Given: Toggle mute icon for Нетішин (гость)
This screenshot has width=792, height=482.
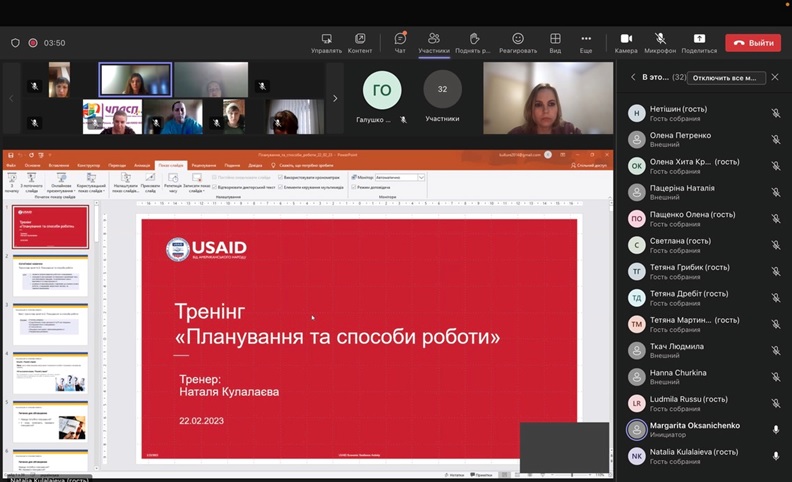Looking at the screenshot, I should [776, 113].
